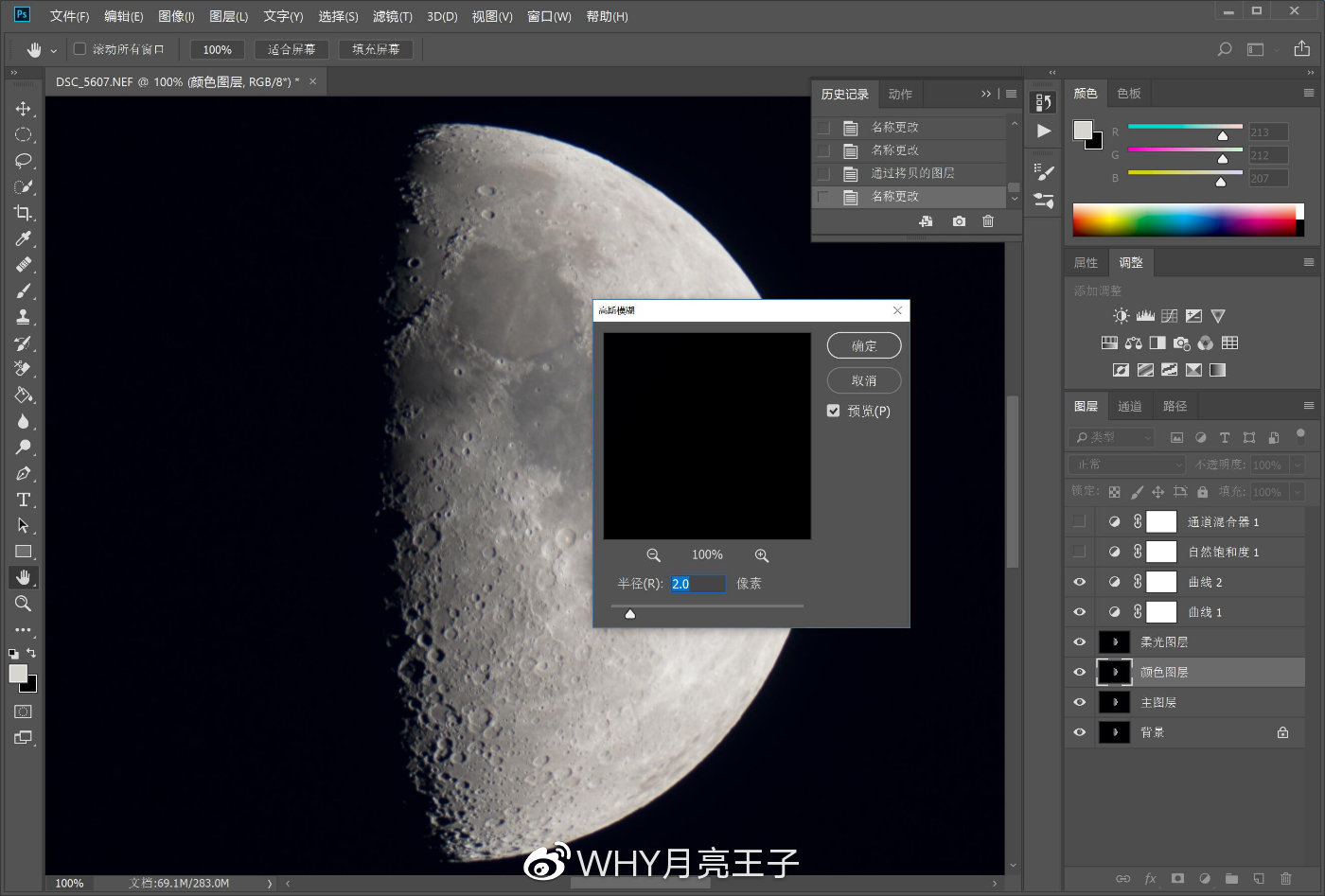Screen dimensions: 1325x896
Task: Select the Blur tool
Action: 23,421
